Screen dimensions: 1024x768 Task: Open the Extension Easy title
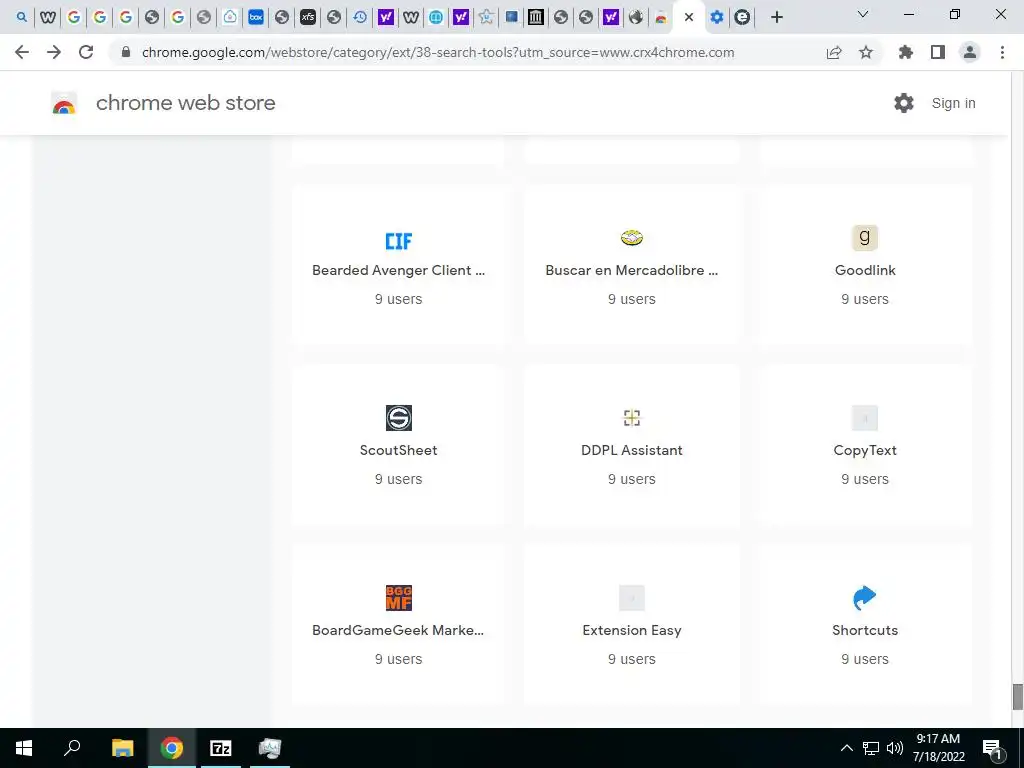click(x=632, y=630)
